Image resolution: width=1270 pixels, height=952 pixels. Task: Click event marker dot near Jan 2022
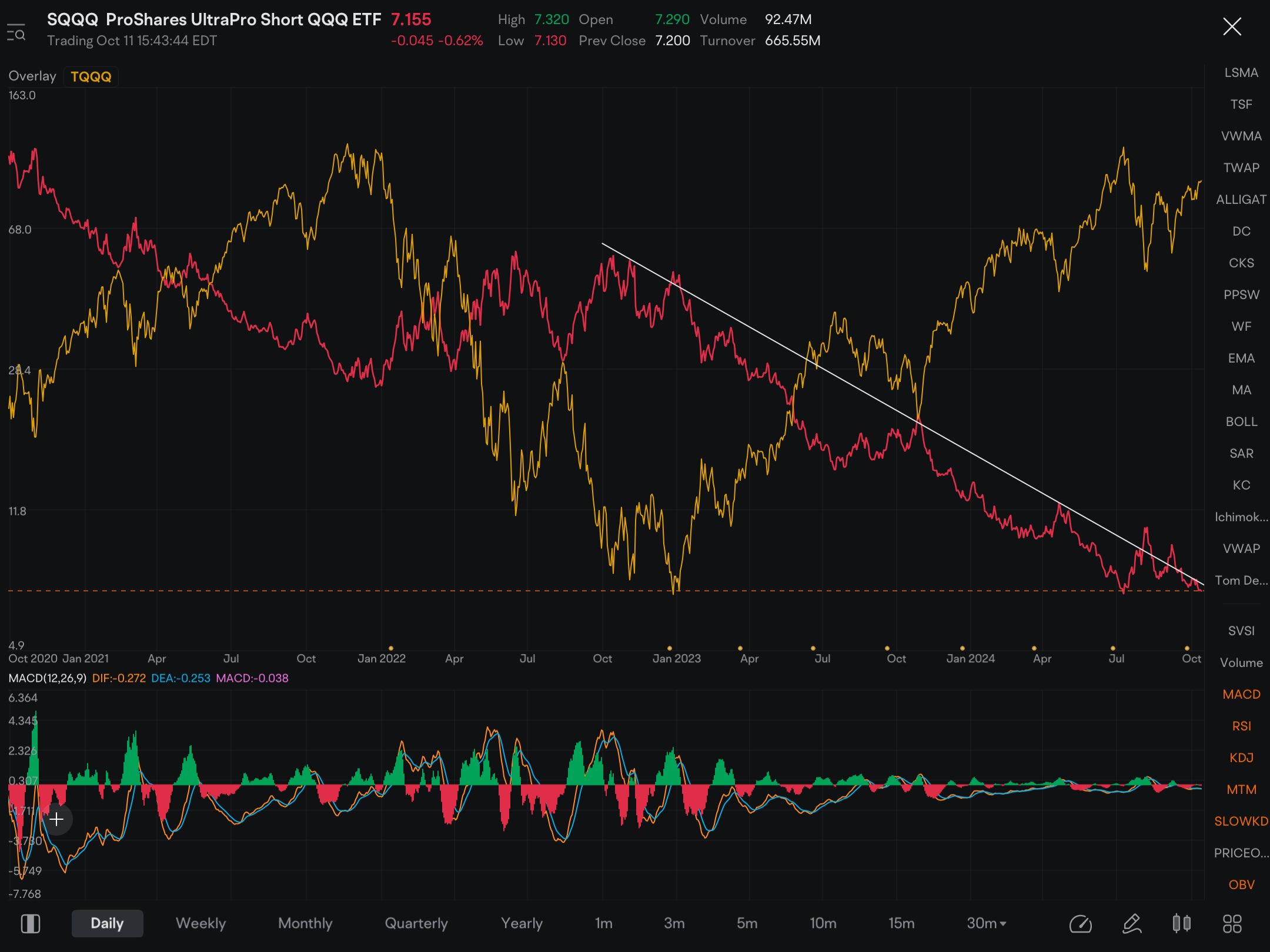[391, 648]
